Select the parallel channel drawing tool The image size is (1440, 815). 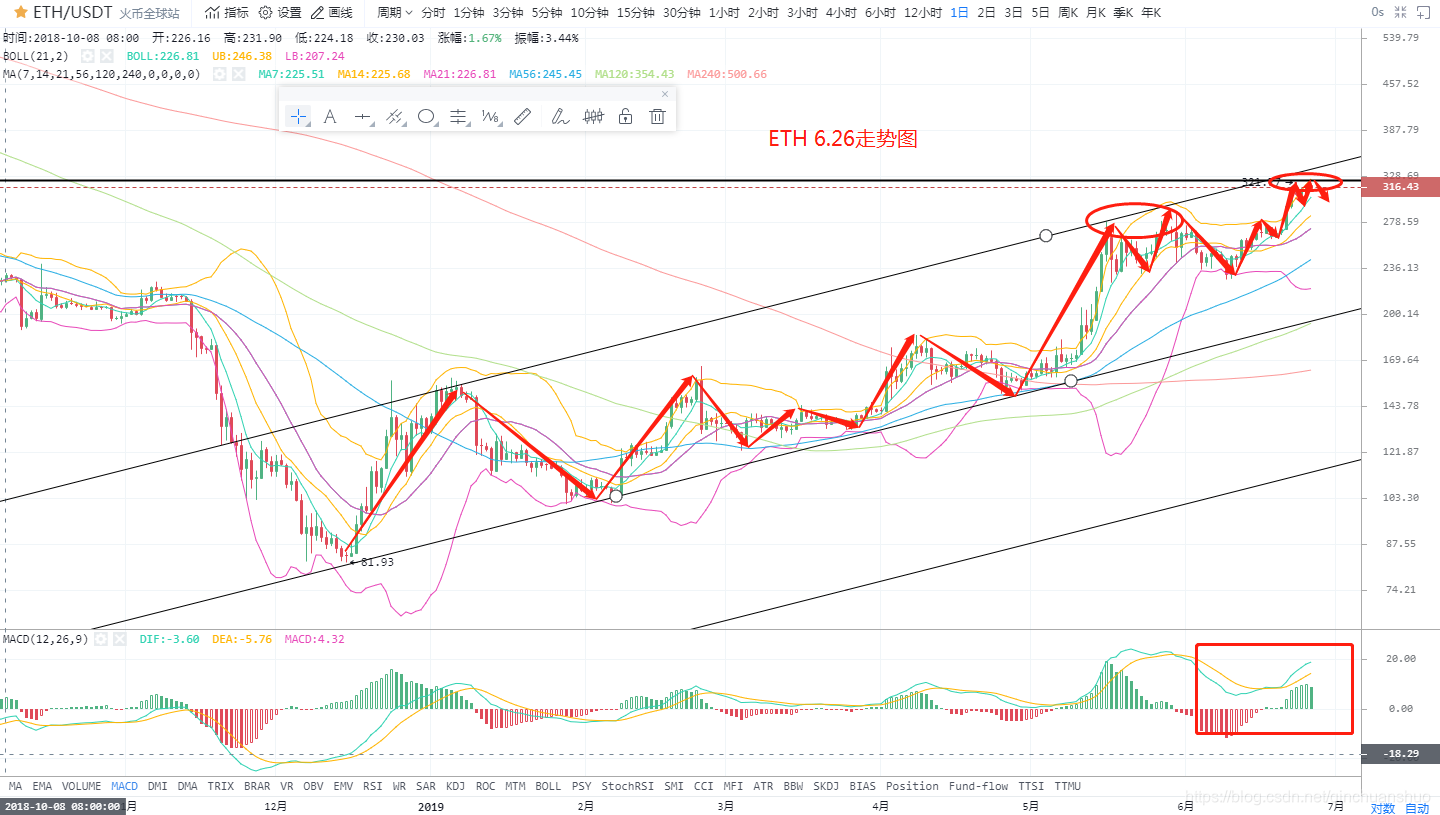(x=395, y=117)
